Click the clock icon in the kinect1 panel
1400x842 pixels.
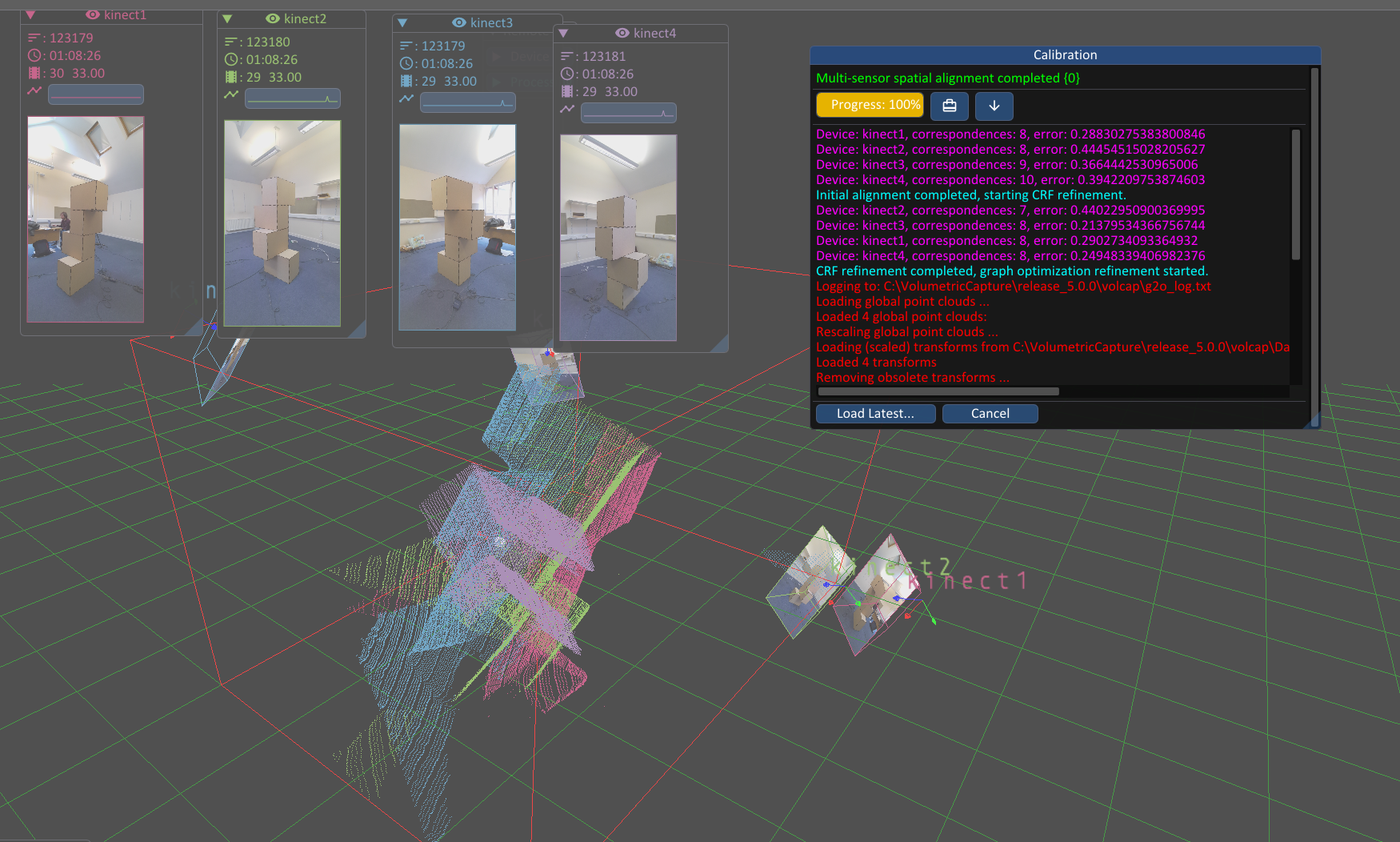pos(32,54)
